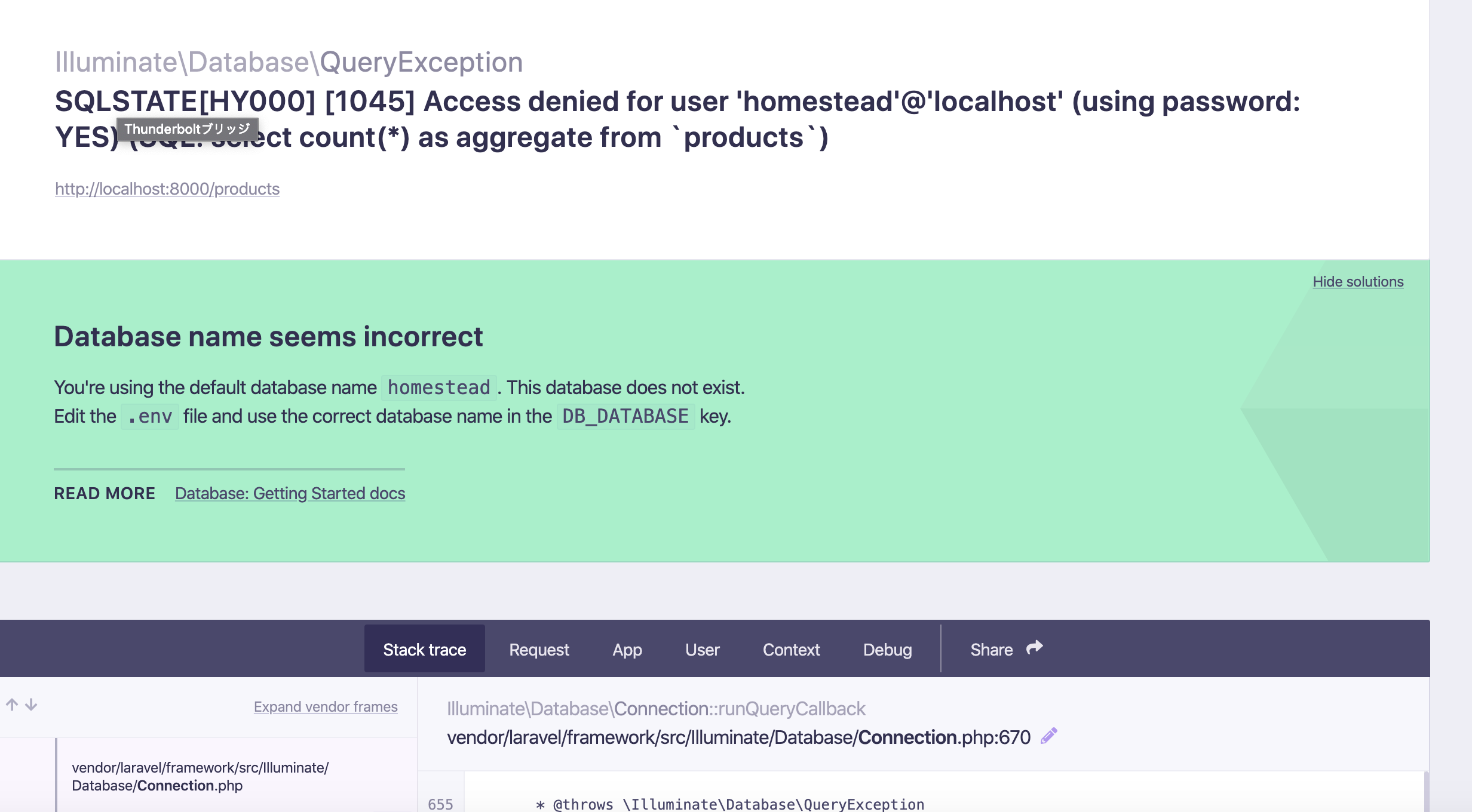
Task: Open the Debug tab
Action: coord(887,649)
